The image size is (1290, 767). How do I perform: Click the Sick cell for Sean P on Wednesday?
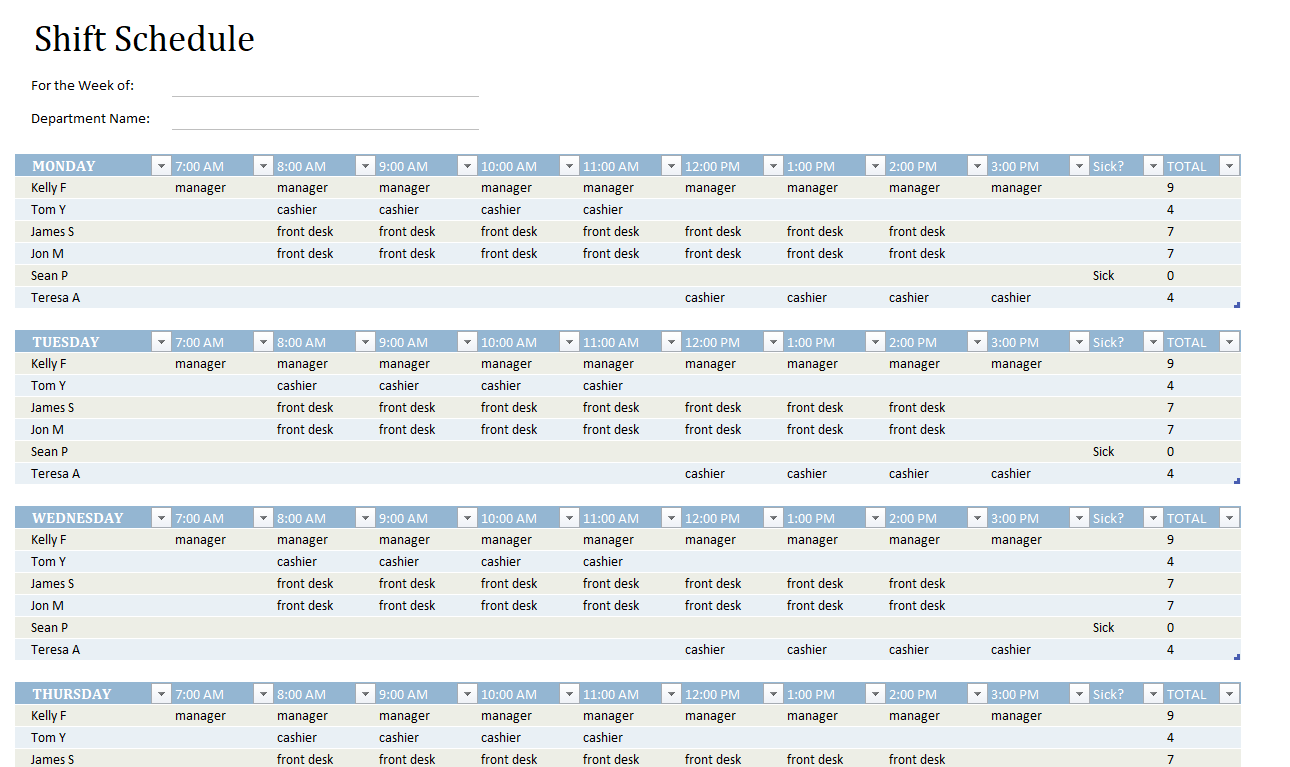point(1103,628)
